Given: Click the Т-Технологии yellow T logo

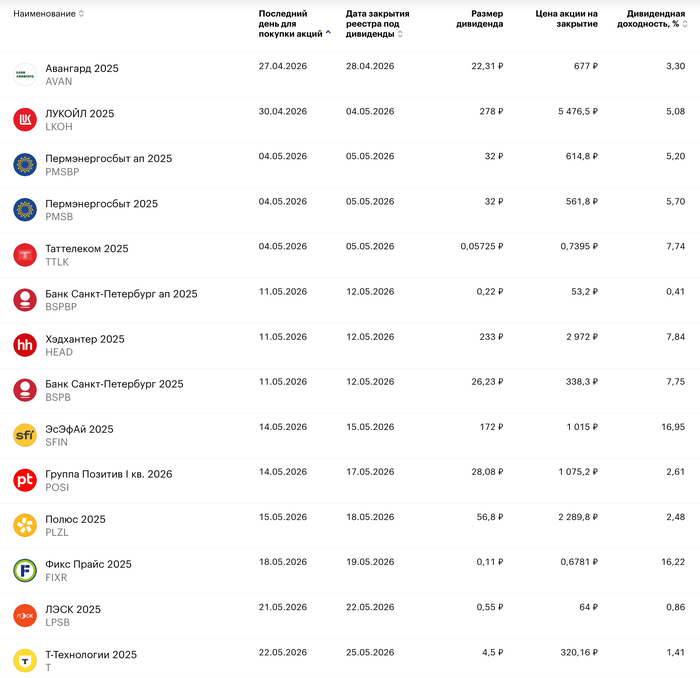Looking at the screenshot, I should [25, 660].
